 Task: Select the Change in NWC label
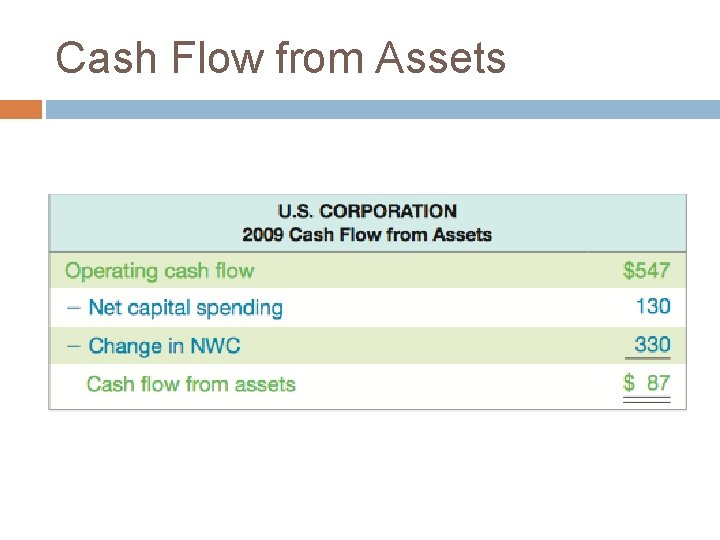click(x=164, y=346)
